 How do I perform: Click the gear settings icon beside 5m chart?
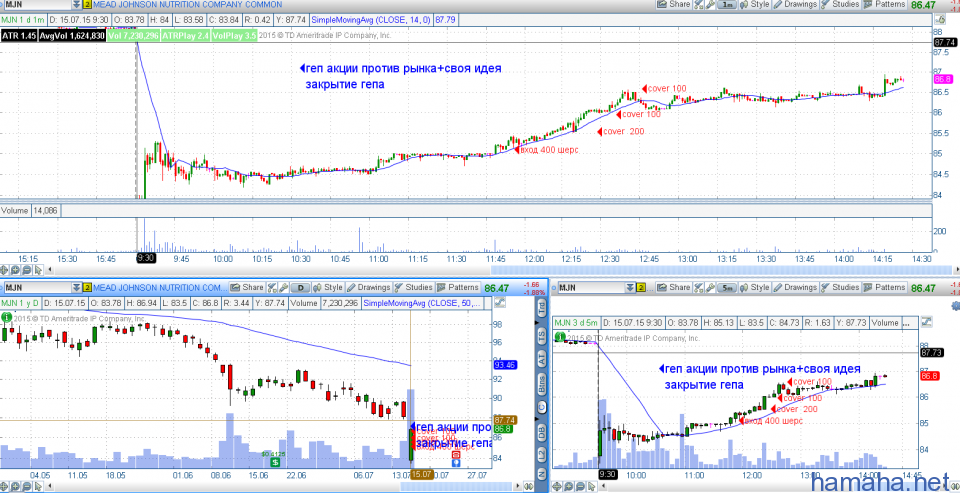click(955, 306)
